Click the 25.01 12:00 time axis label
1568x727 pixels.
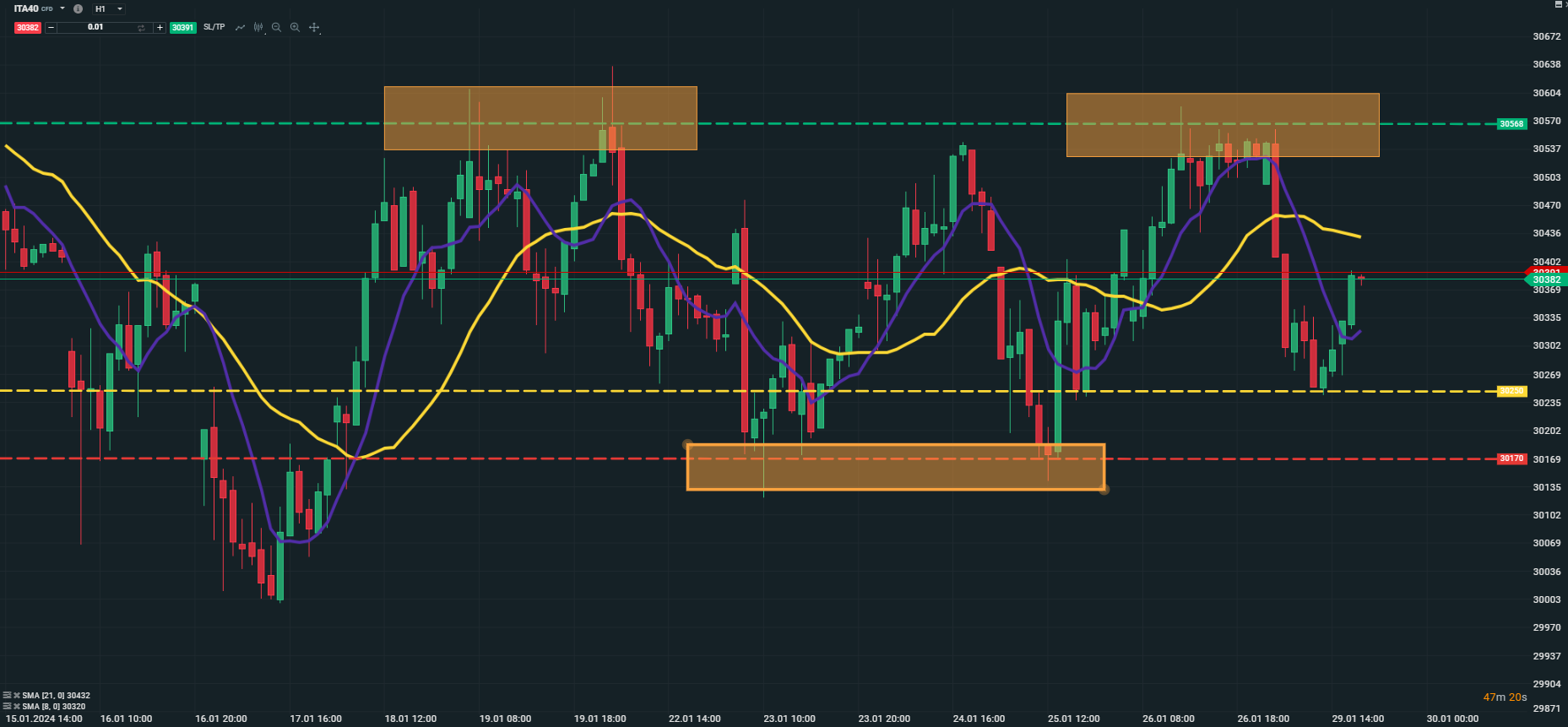(1074, 719)
